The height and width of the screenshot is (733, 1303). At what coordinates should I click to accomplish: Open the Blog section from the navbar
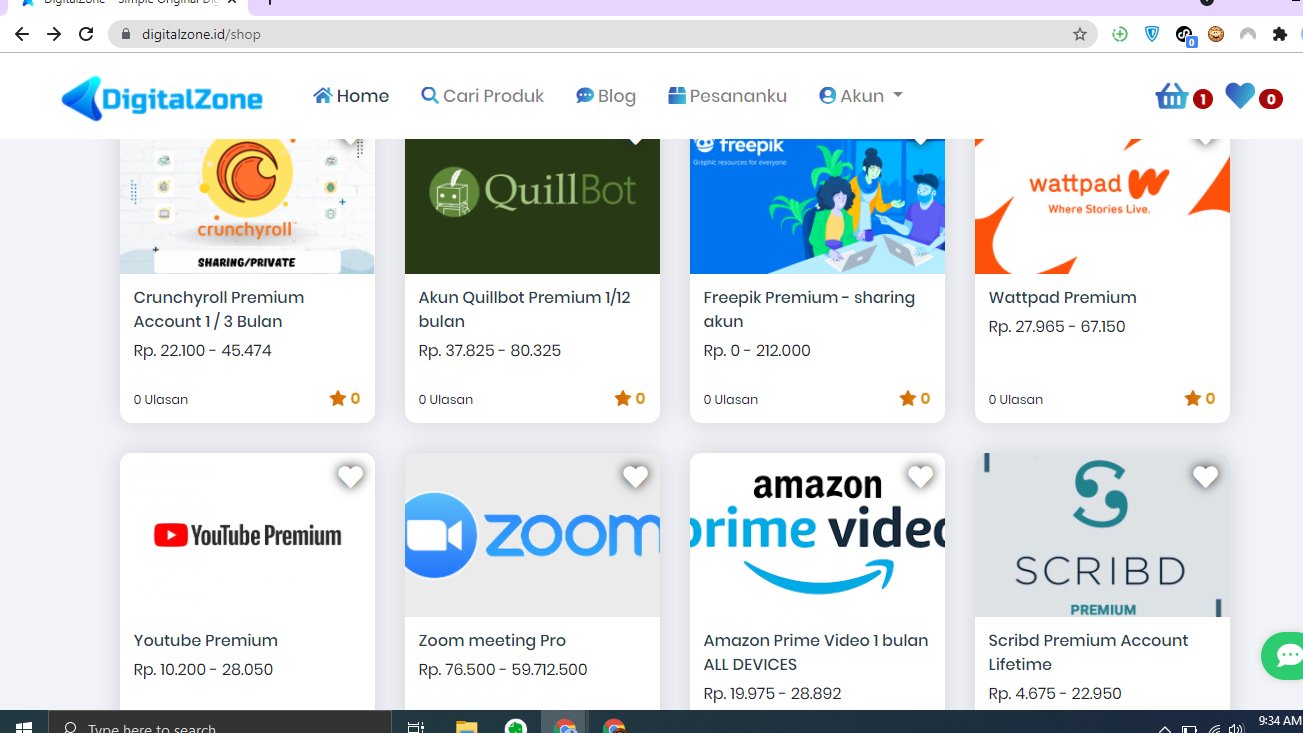tap(605, 95)
